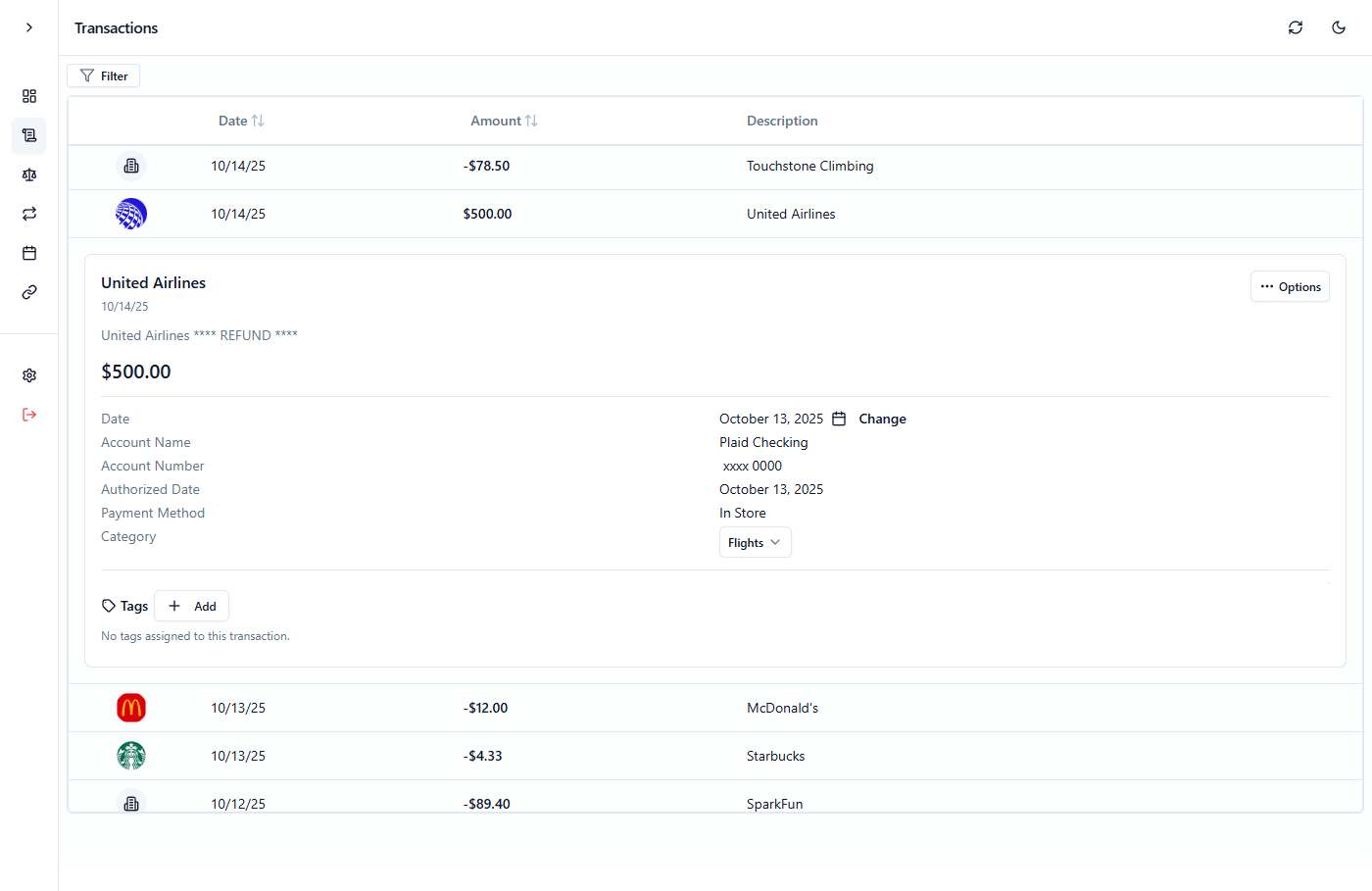View recurring transactions with the loop arrows icon
Viewport: 1372px width, 891px height.
(x=29, y=214)
